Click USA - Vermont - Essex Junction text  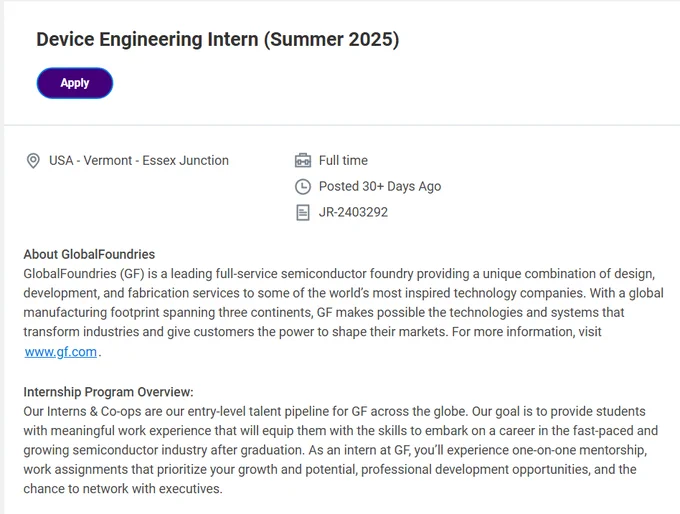pos(139,160)
